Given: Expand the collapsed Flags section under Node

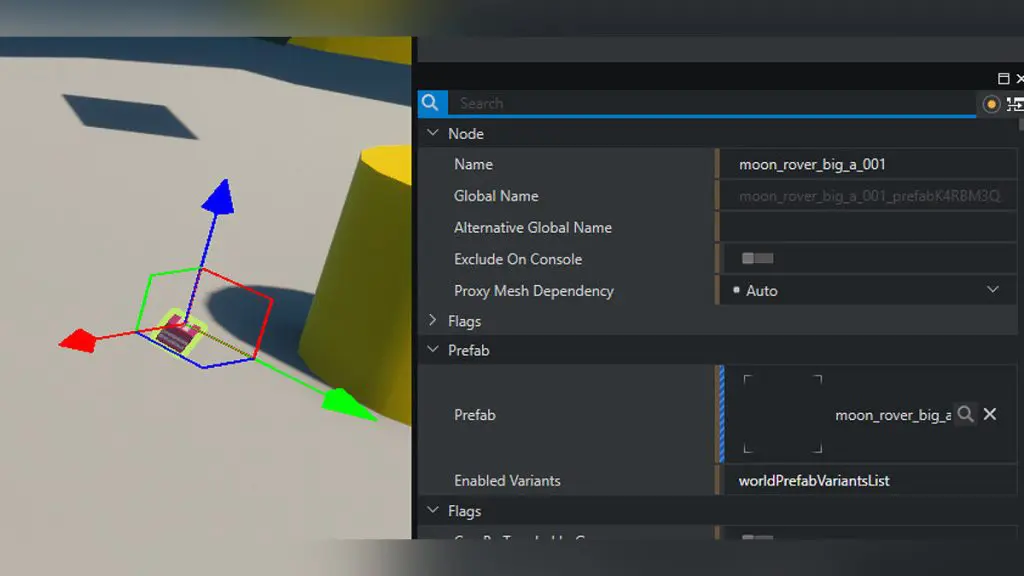Looking at the screenshot, I should coord(433,321).
